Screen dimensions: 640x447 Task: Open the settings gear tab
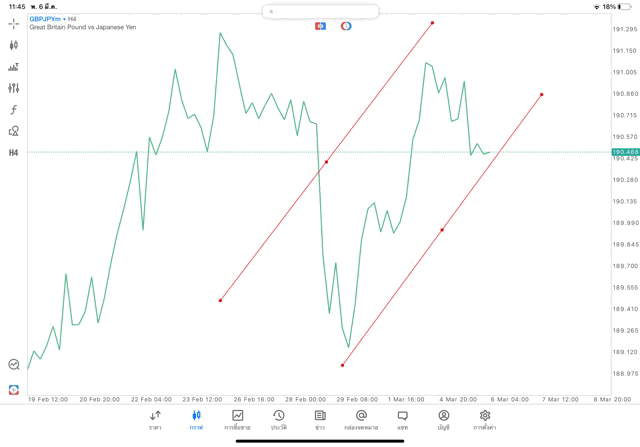pyautogui.click(x=485, y=418)
